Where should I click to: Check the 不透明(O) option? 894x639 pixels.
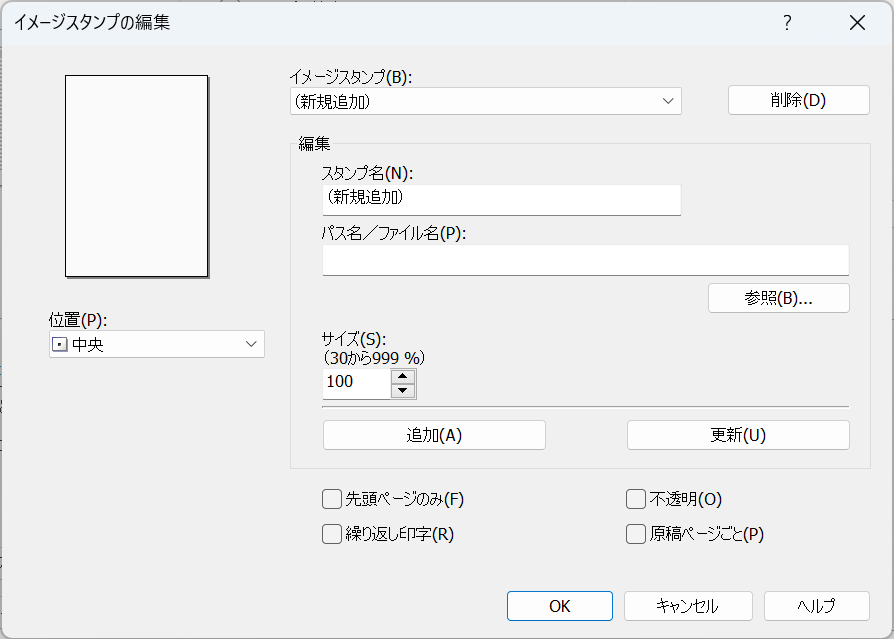pyautogui.click(x=636, y=499)
